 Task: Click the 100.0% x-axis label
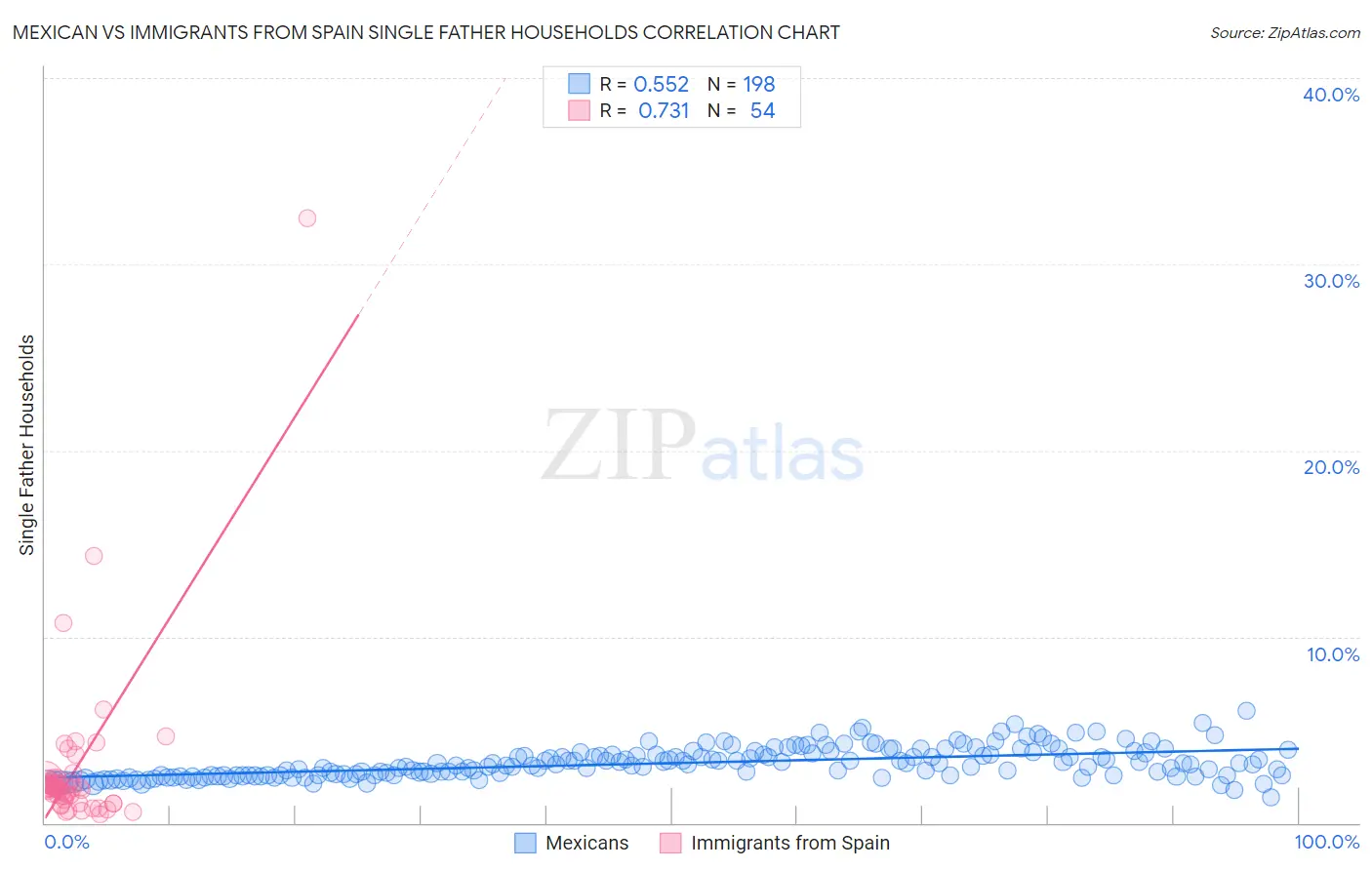click(x=1327, y=842)
